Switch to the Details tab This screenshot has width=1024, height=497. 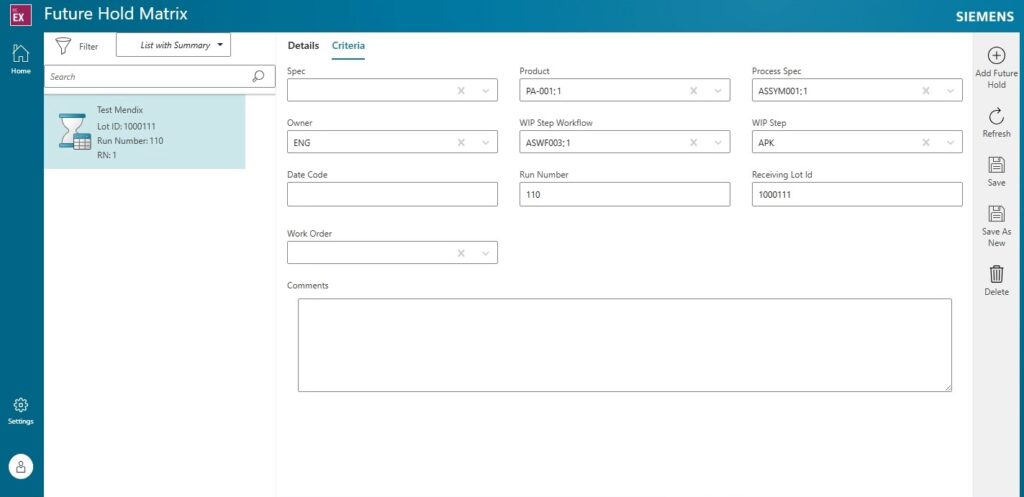click(x=303, y=46)
